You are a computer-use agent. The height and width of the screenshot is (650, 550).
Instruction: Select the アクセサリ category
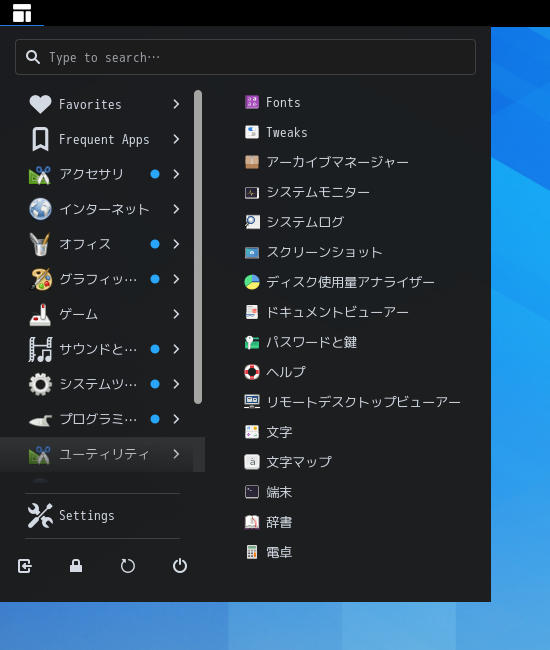[102, 174]
